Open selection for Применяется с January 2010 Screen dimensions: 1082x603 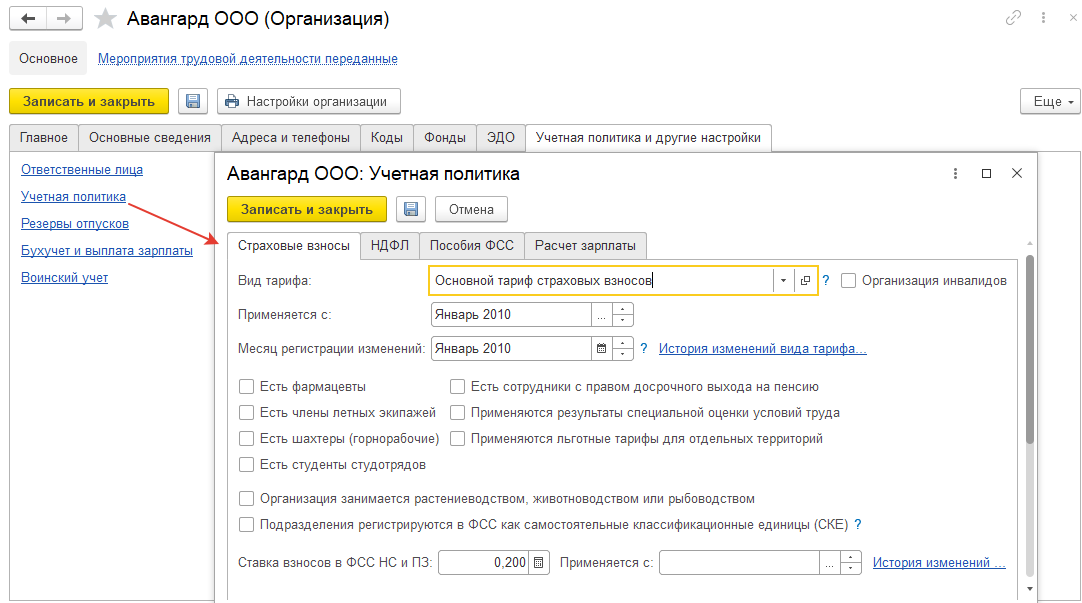pos(601,315)
